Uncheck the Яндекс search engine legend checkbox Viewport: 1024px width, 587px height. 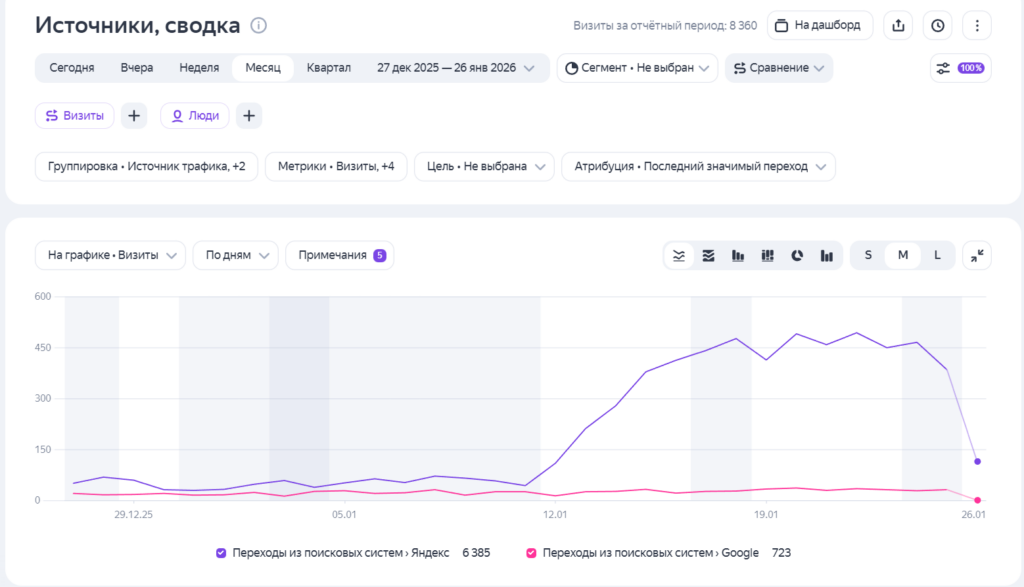pos(221,553)
